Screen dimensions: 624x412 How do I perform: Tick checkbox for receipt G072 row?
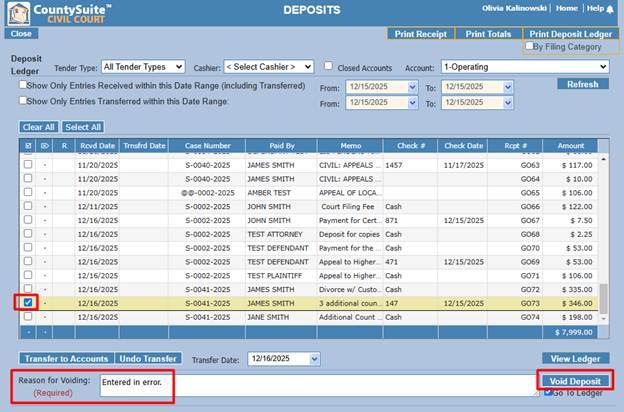[28, 288]
